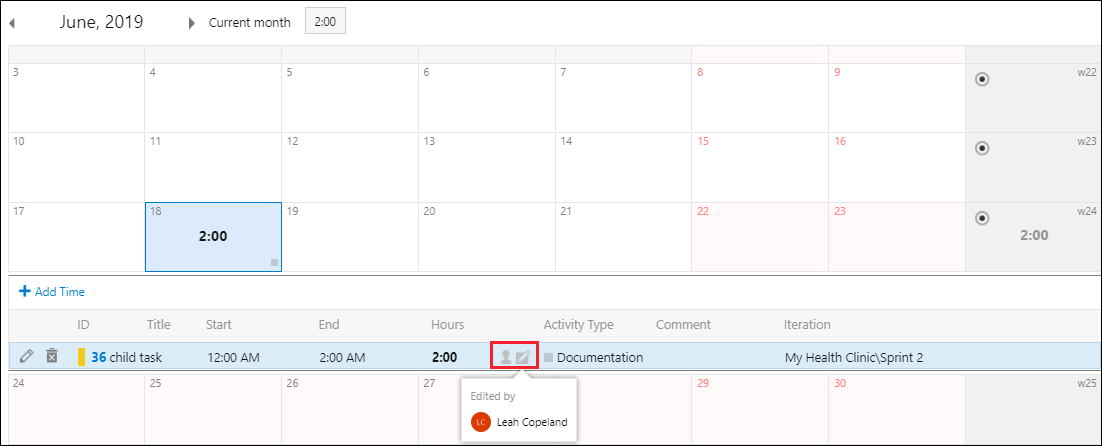Screen dimensions: 1102x446
Task: Click the gray square icon before Documentation
Action: point(548,358)
